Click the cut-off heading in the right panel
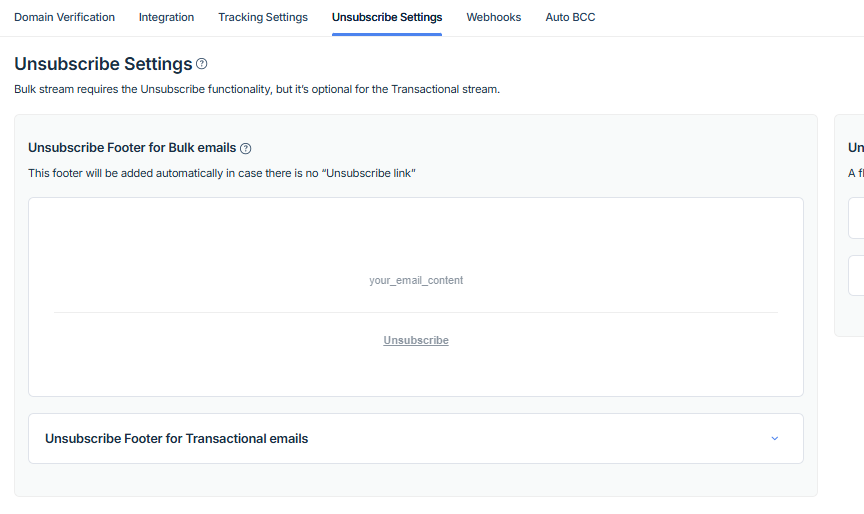Screen dimensions: 864x514 tap(855, 148)
